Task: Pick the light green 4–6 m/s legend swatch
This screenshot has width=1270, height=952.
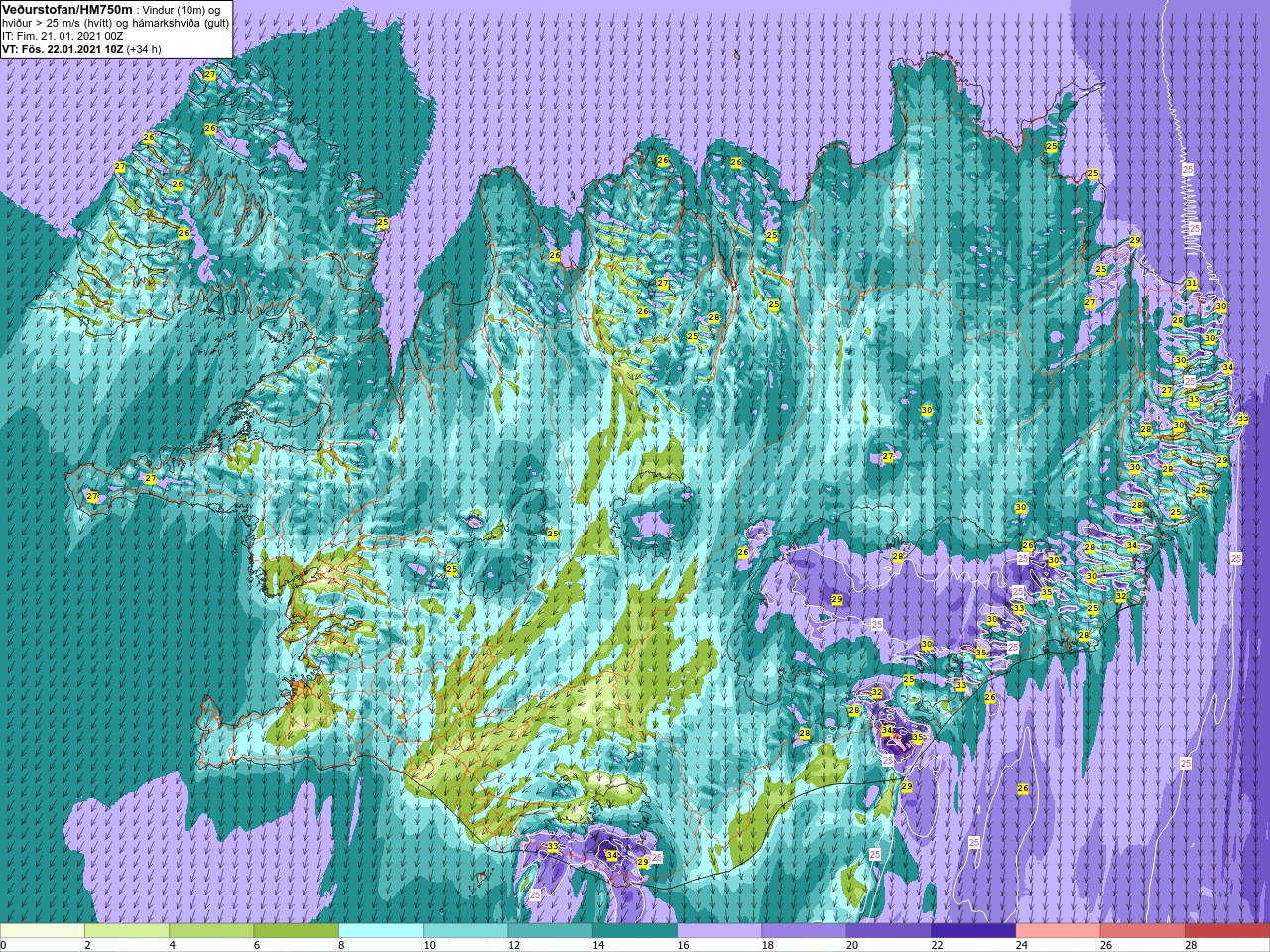Action: 211,931
